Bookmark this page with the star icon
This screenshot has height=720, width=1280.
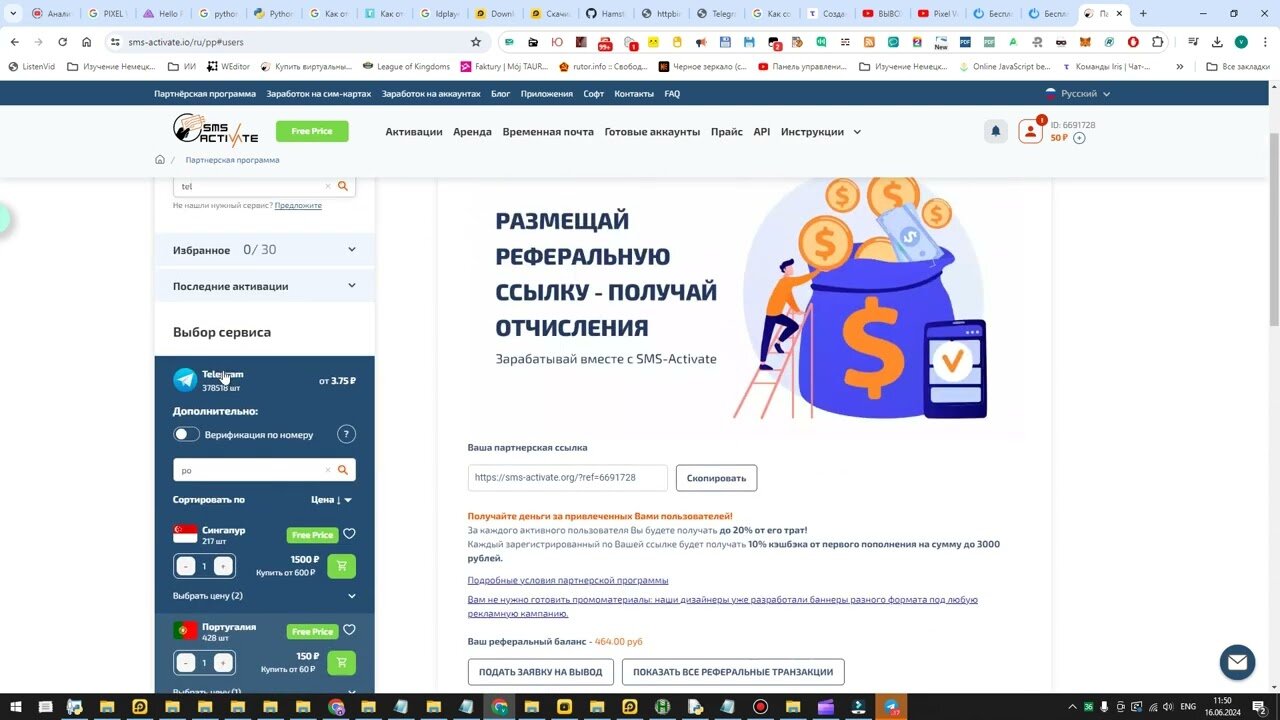coord(476,42)
